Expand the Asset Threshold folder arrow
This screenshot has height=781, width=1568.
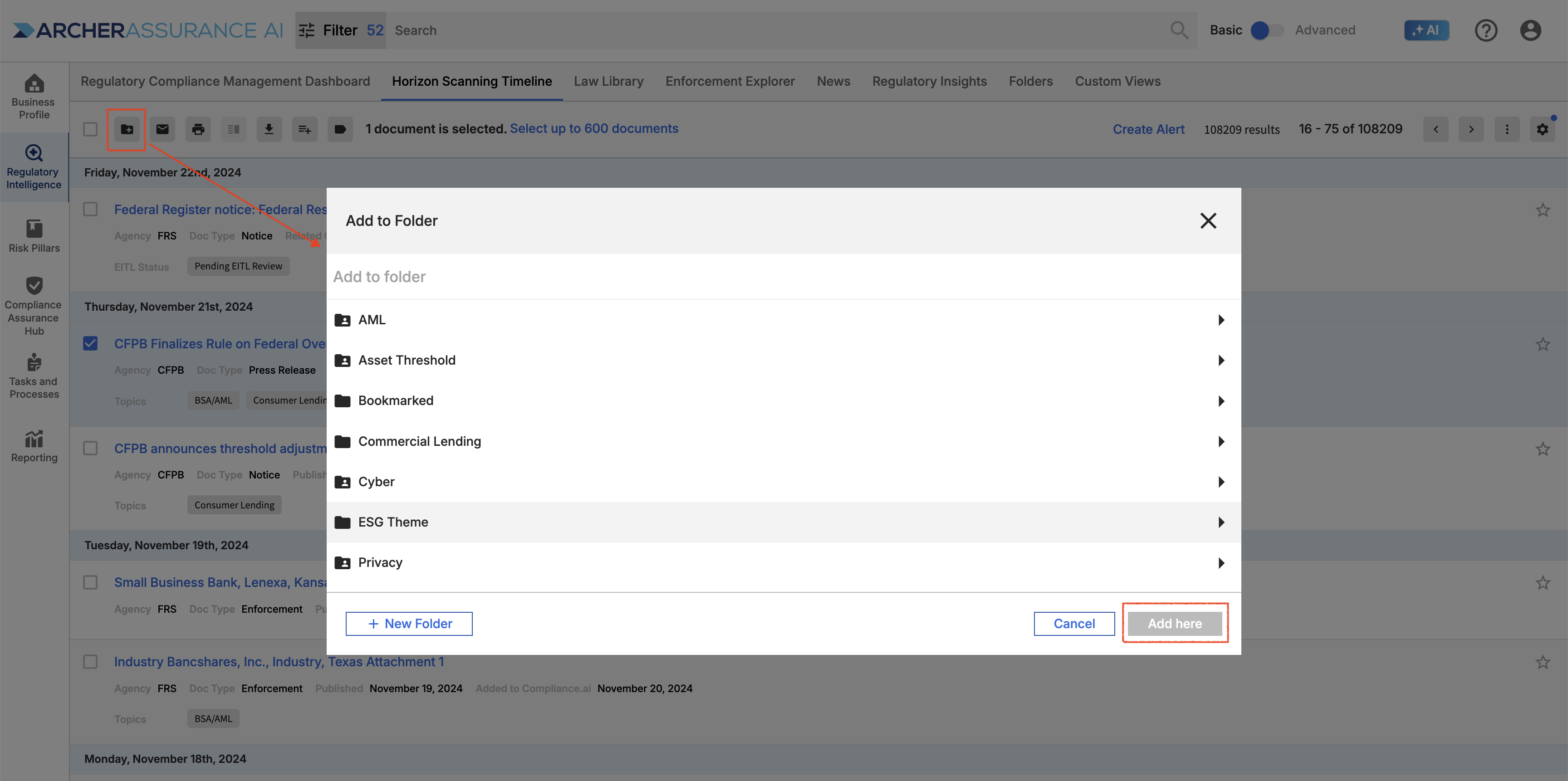click(1221, 360)
